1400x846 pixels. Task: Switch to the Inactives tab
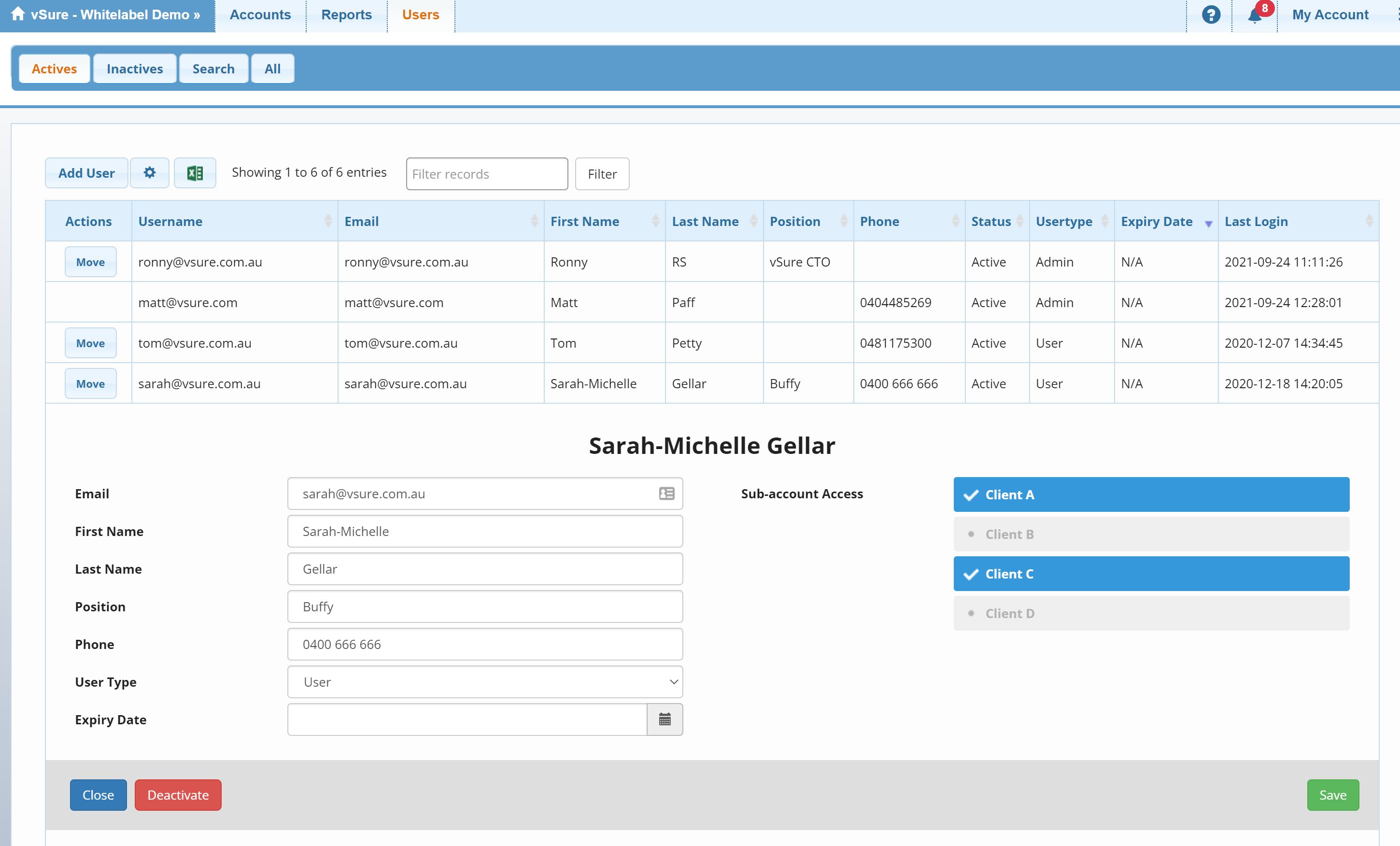pyautogui.click(x=135, y=69)
